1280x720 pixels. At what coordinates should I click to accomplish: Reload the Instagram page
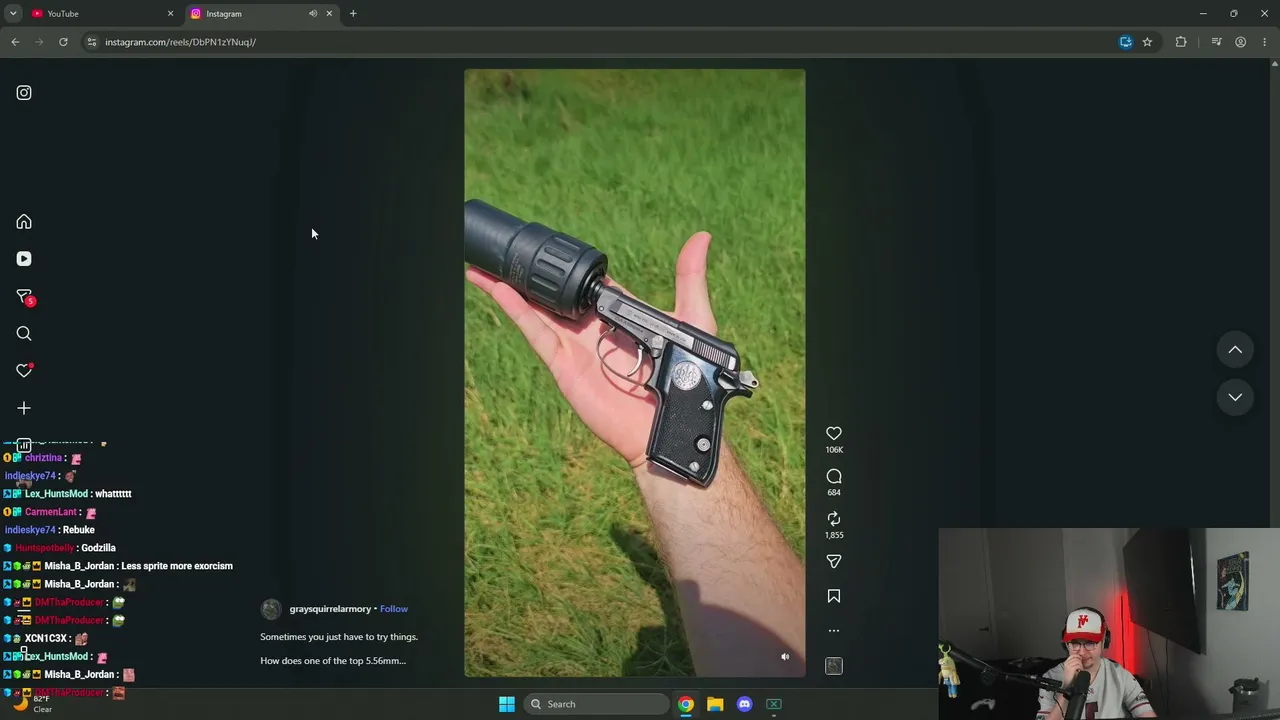63,42
